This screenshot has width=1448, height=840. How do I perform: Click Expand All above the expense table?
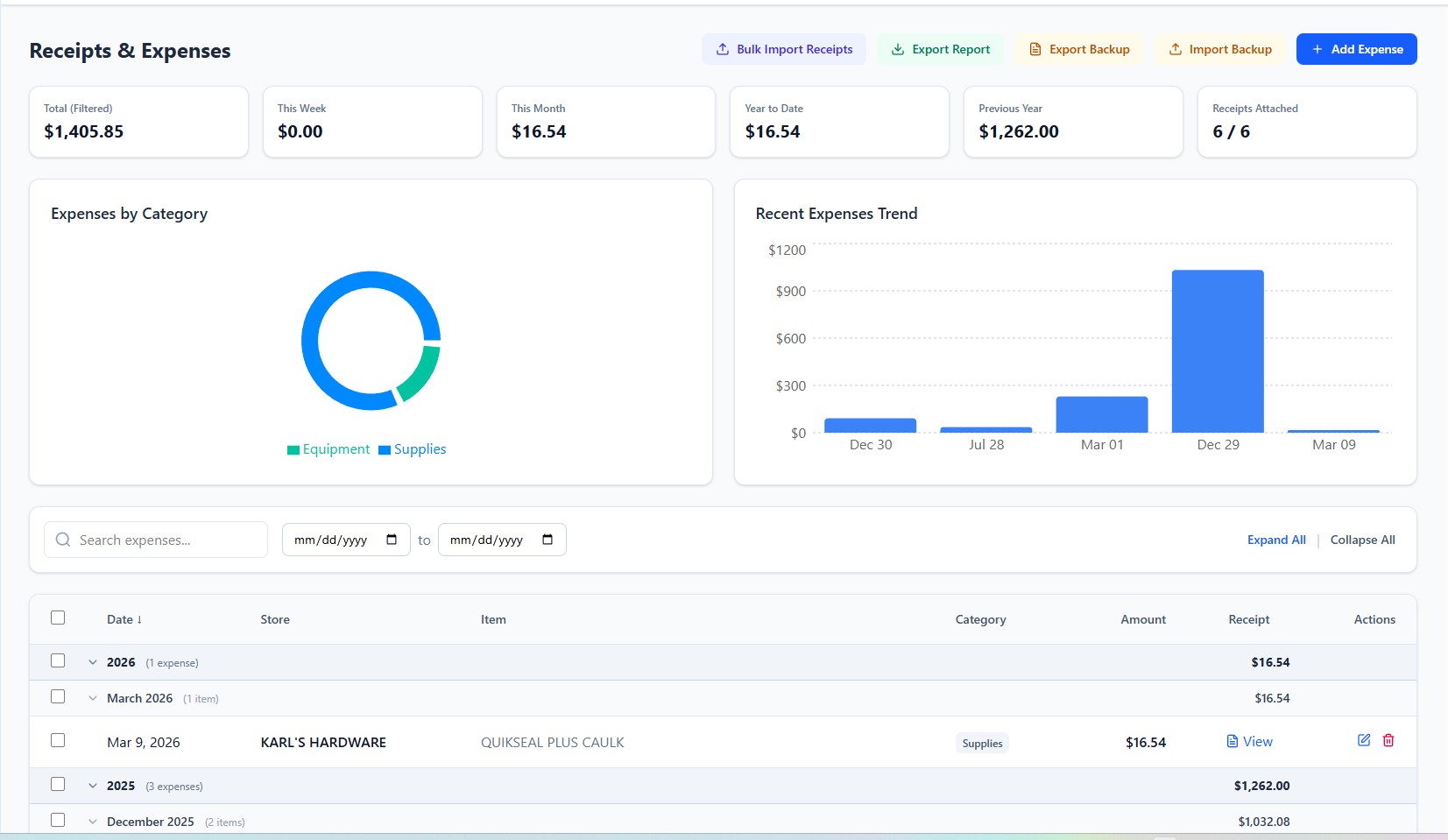1275,540
